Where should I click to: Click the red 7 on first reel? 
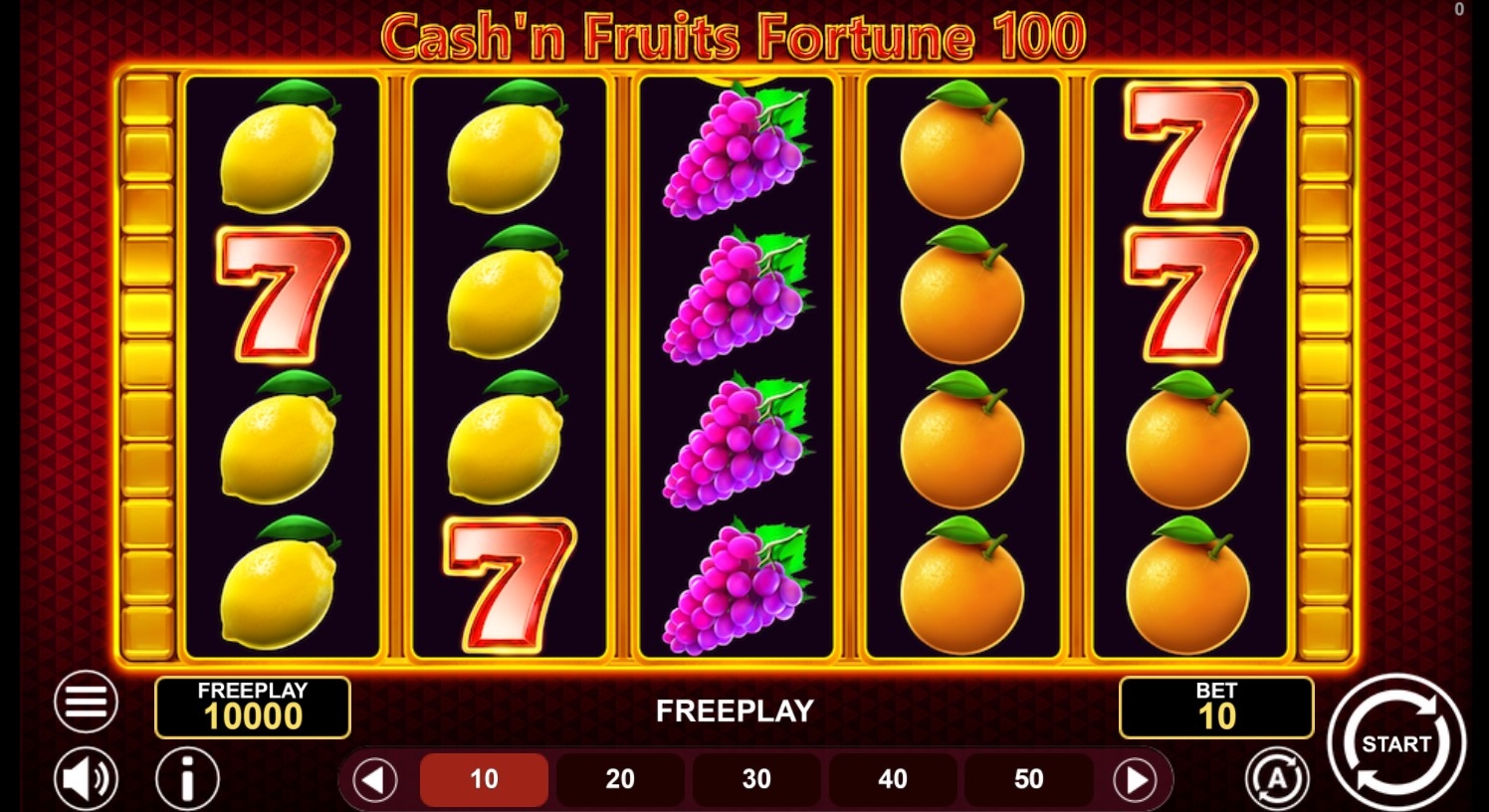tap(283, 295)
